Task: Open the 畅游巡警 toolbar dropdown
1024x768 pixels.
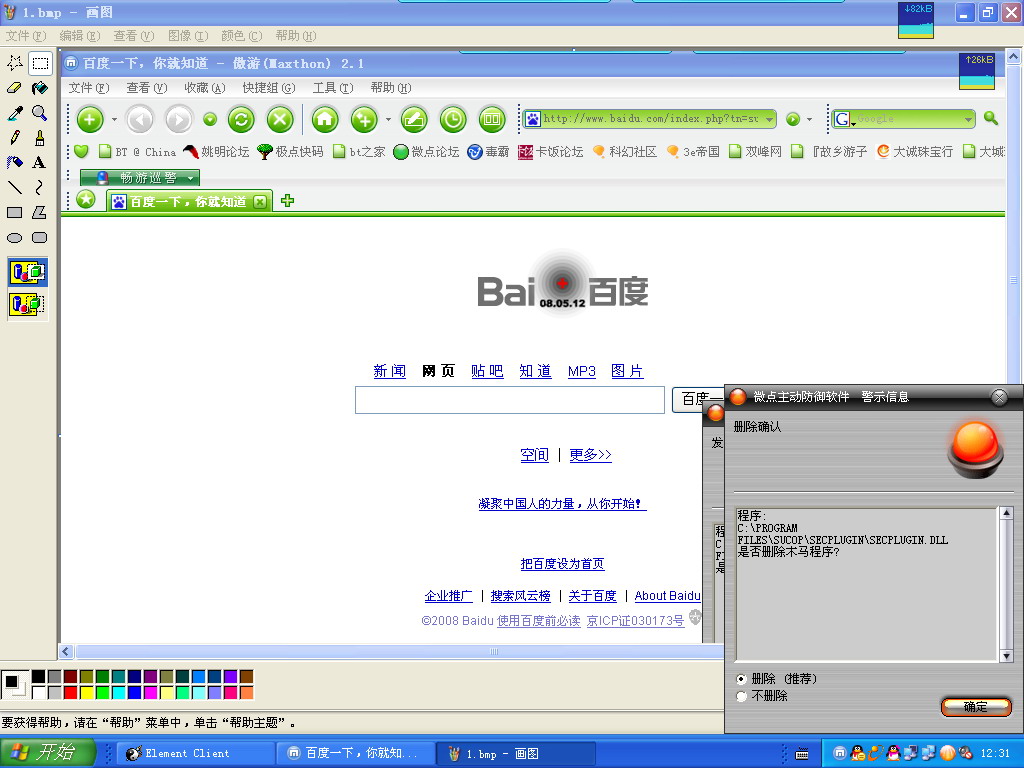Action: coord(190,178)
